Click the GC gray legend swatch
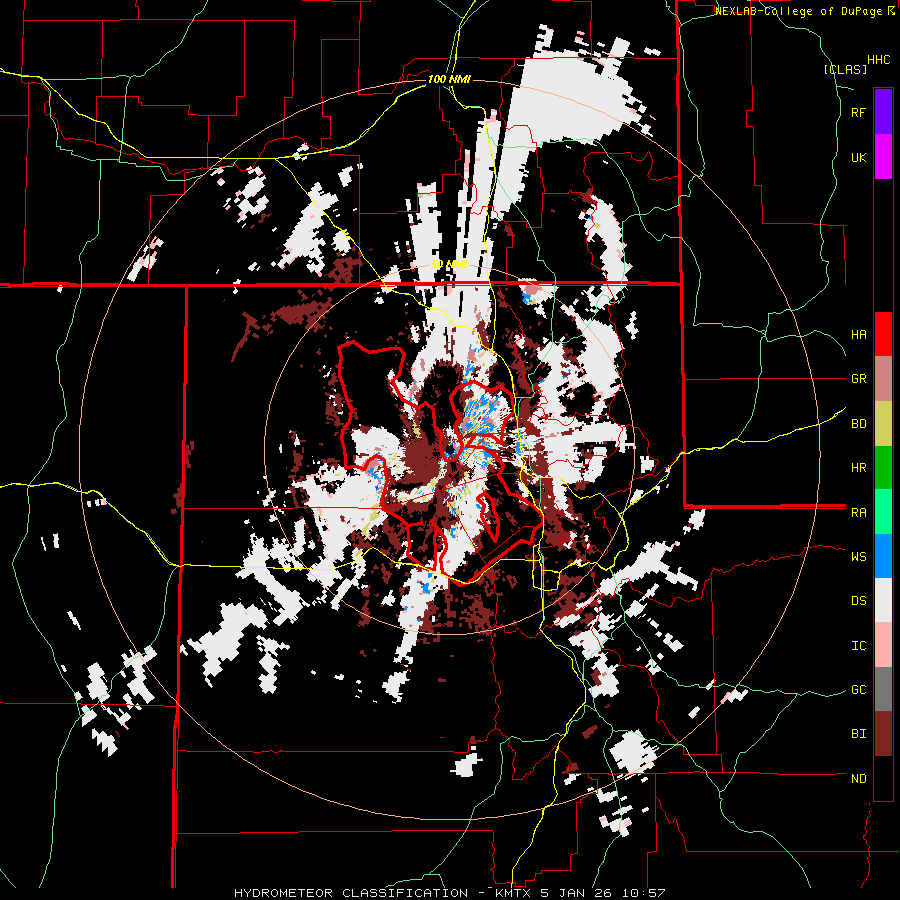This screenshot has width=900, height=900. [883, 689]
